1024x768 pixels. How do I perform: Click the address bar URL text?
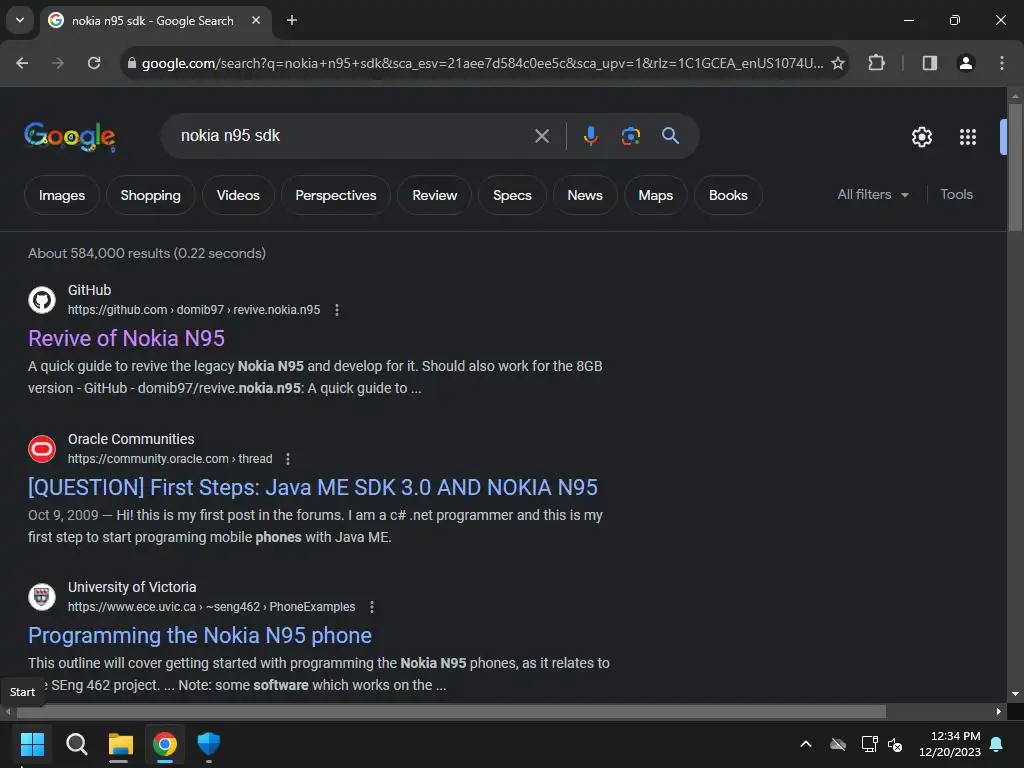(x=482, y=63)
